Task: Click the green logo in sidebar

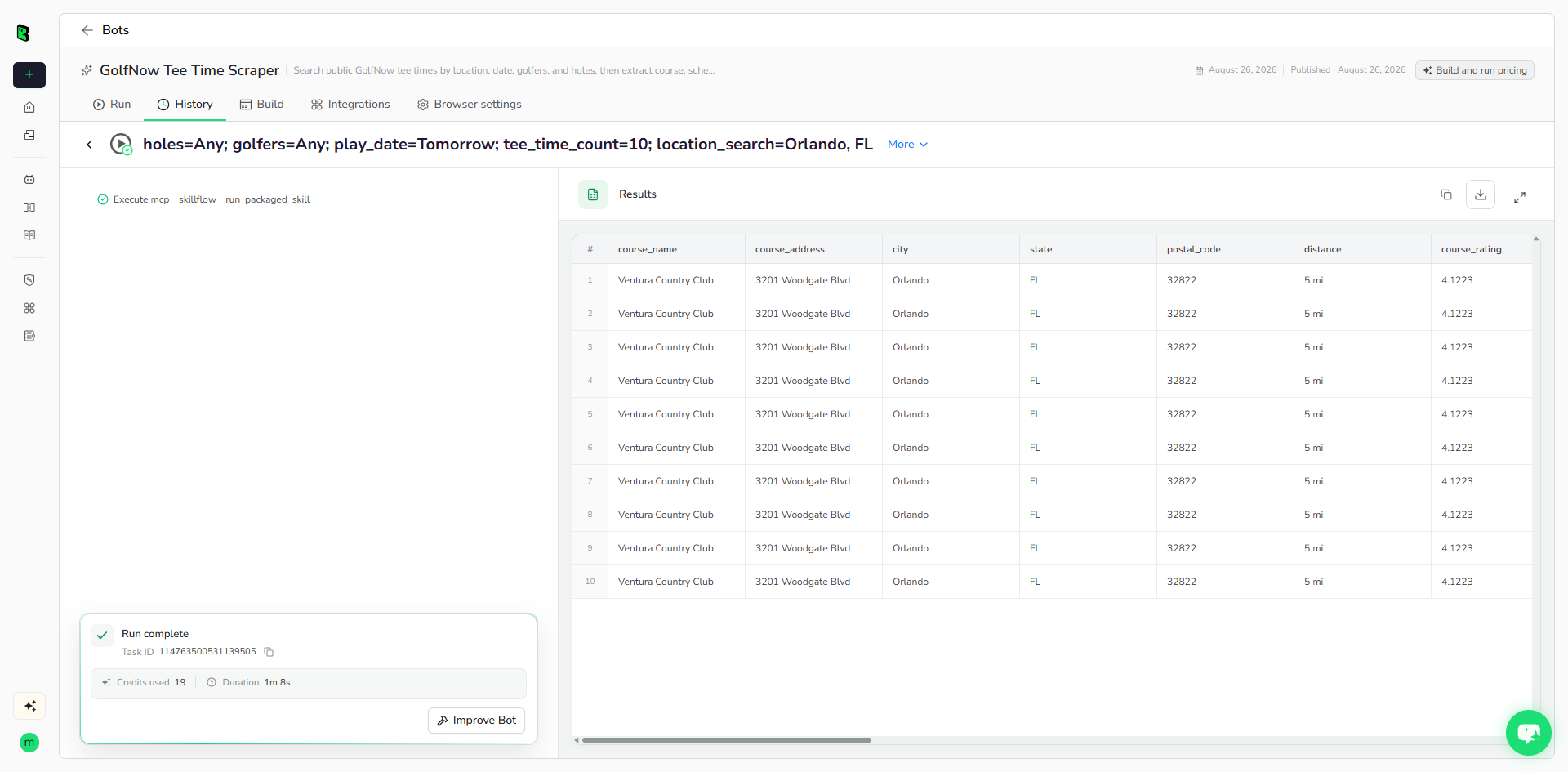Action: pyautogui.click(x=23, y=33)
